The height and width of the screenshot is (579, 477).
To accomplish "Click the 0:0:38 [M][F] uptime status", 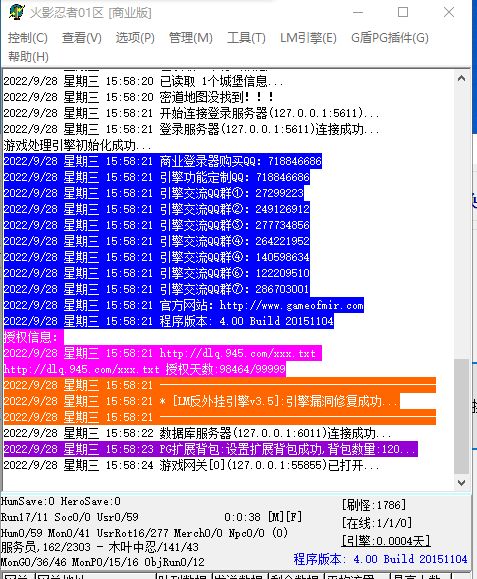I will tap(263, 517).
